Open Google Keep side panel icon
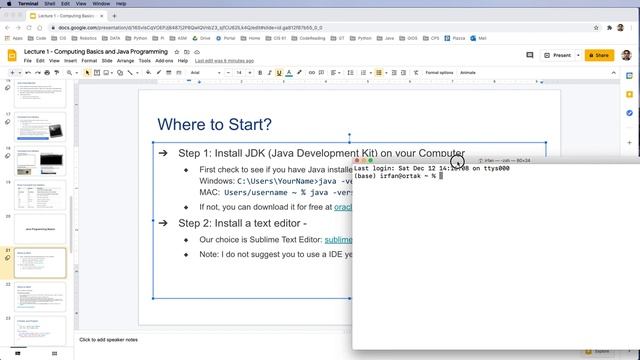This screenshot has width=640, height=360. pyautogui.click(x=629, y=94)
